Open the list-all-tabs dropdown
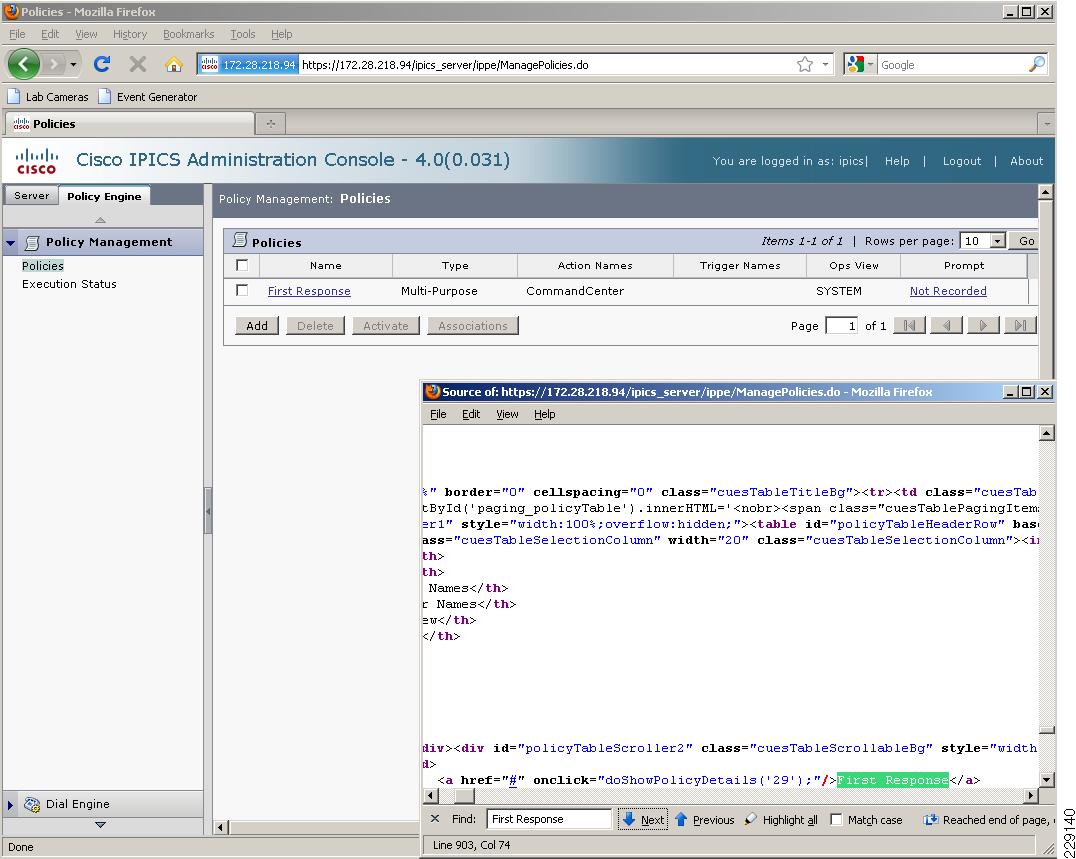Screen dimensions: 1076x859 (1046, 123)
